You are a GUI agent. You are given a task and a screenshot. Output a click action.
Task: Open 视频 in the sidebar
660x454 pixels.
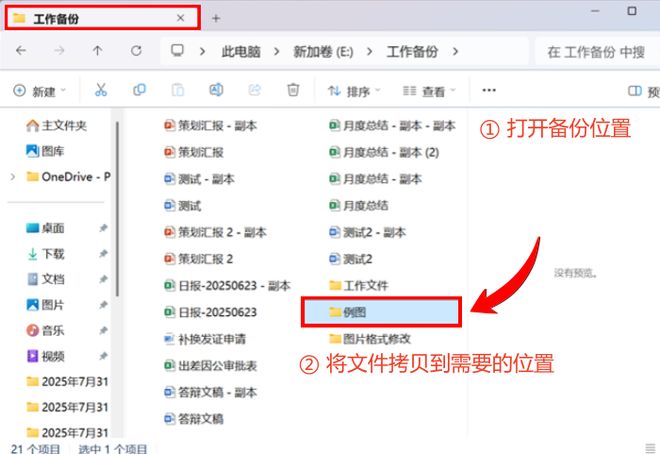[x=45, y=356]
